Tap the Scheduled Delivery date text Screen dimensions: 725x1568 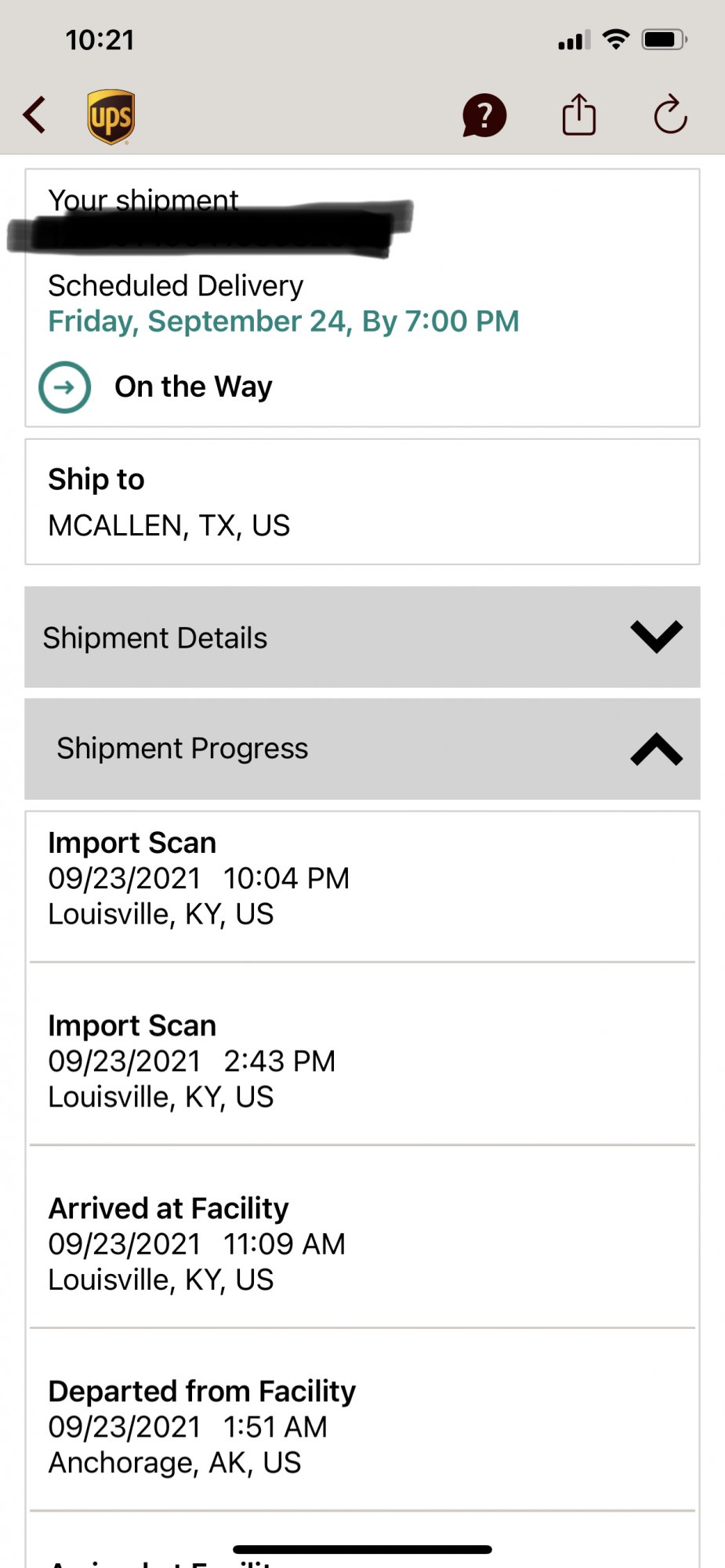283,321
